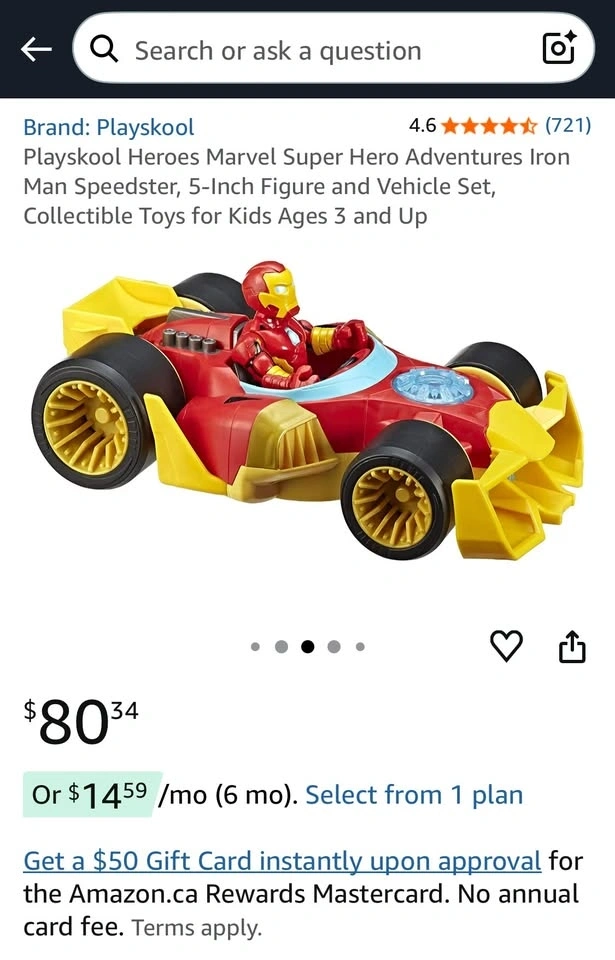Open the camera lens search icon
This screenshot has width=615, height=960.
click(559, 48)
